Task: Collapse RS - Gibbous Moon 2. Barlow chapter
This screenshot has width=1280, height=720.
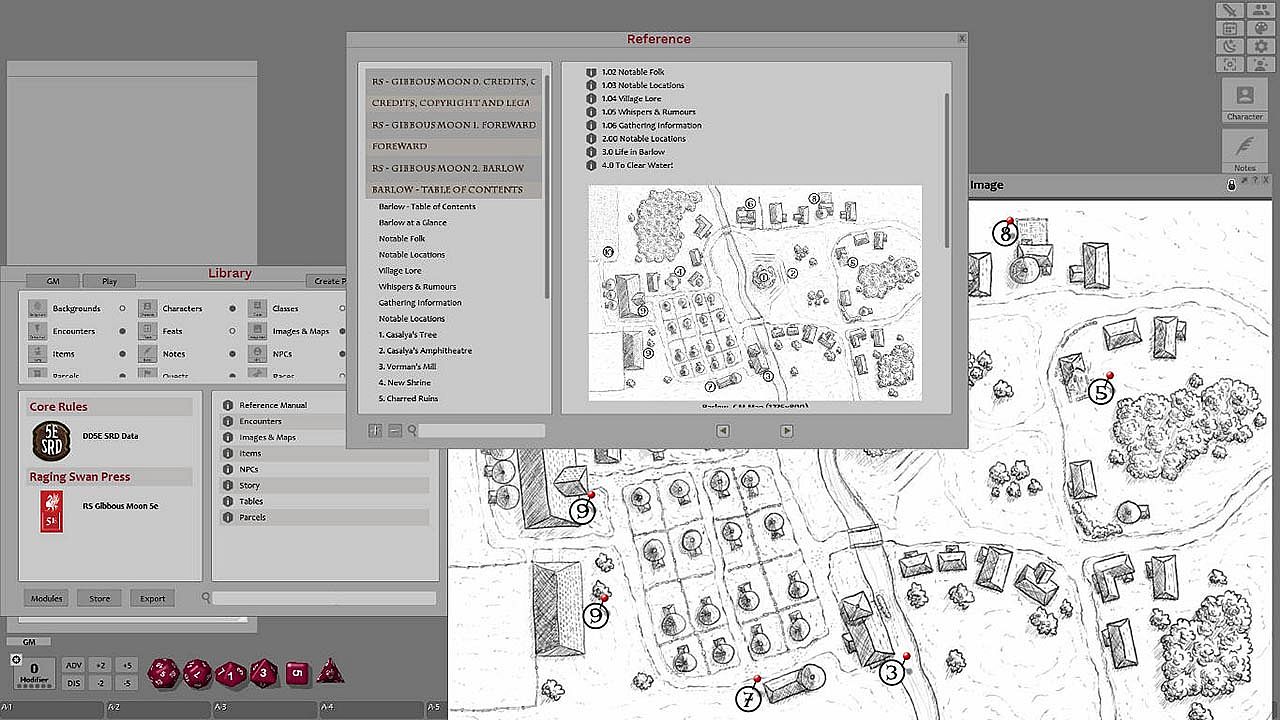Action: click(x=454, y=168)
